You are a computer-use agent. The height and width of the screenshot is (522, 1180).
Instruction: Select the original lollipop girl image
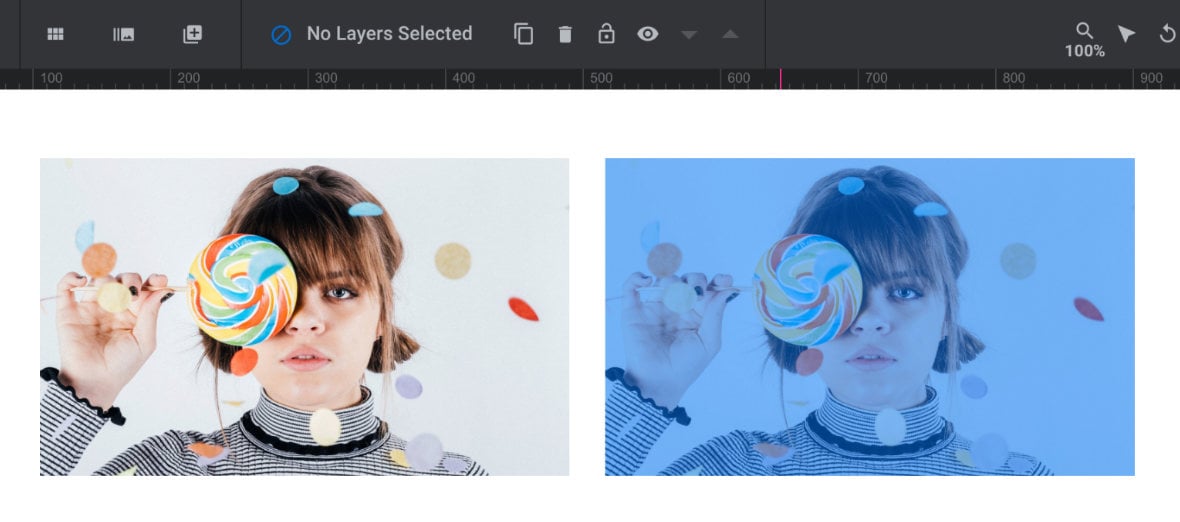(x=305, y=317)
